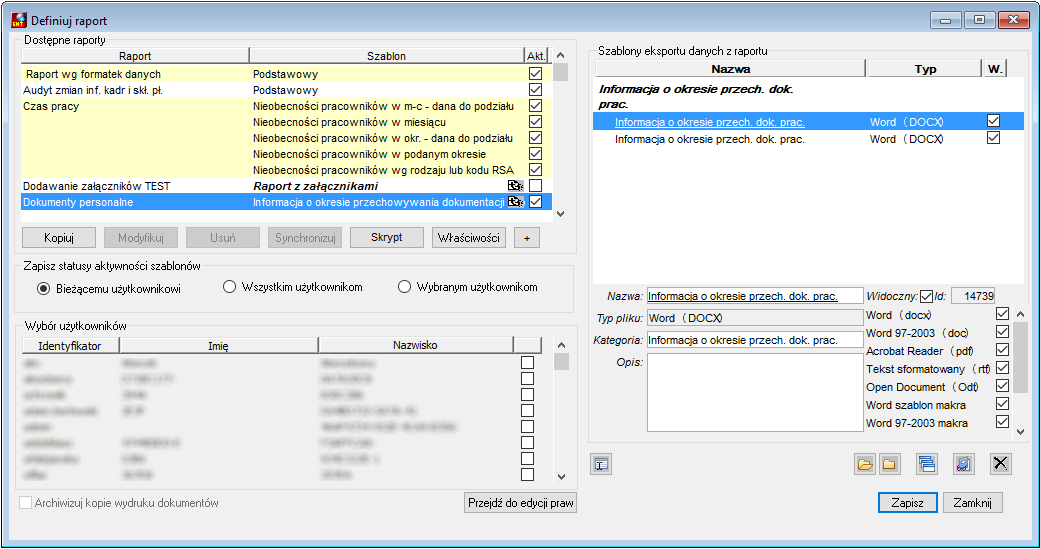This screenshot has height=549, width=1040.
Task: Toggle W. checkbox of the highlighted template row
Action: pos(993,121)
